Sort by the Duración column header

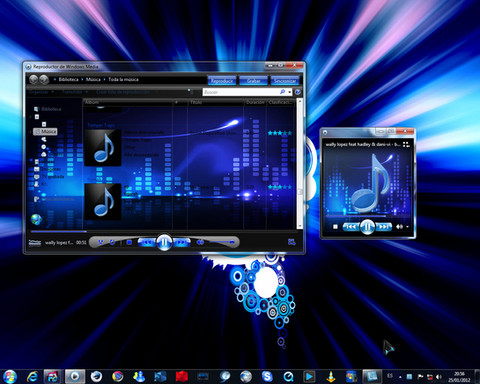coord(255,102)
